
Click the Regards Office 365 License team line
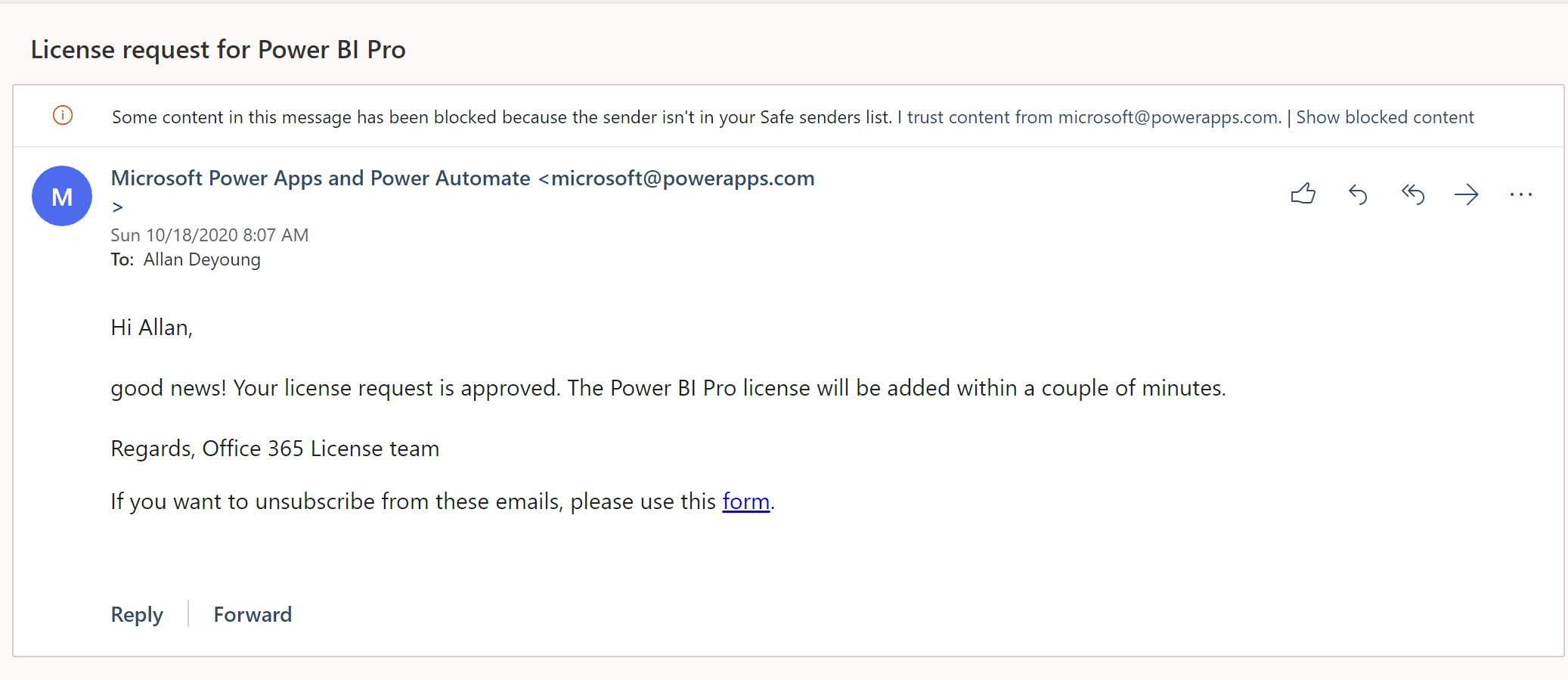(x=275, y=449)
